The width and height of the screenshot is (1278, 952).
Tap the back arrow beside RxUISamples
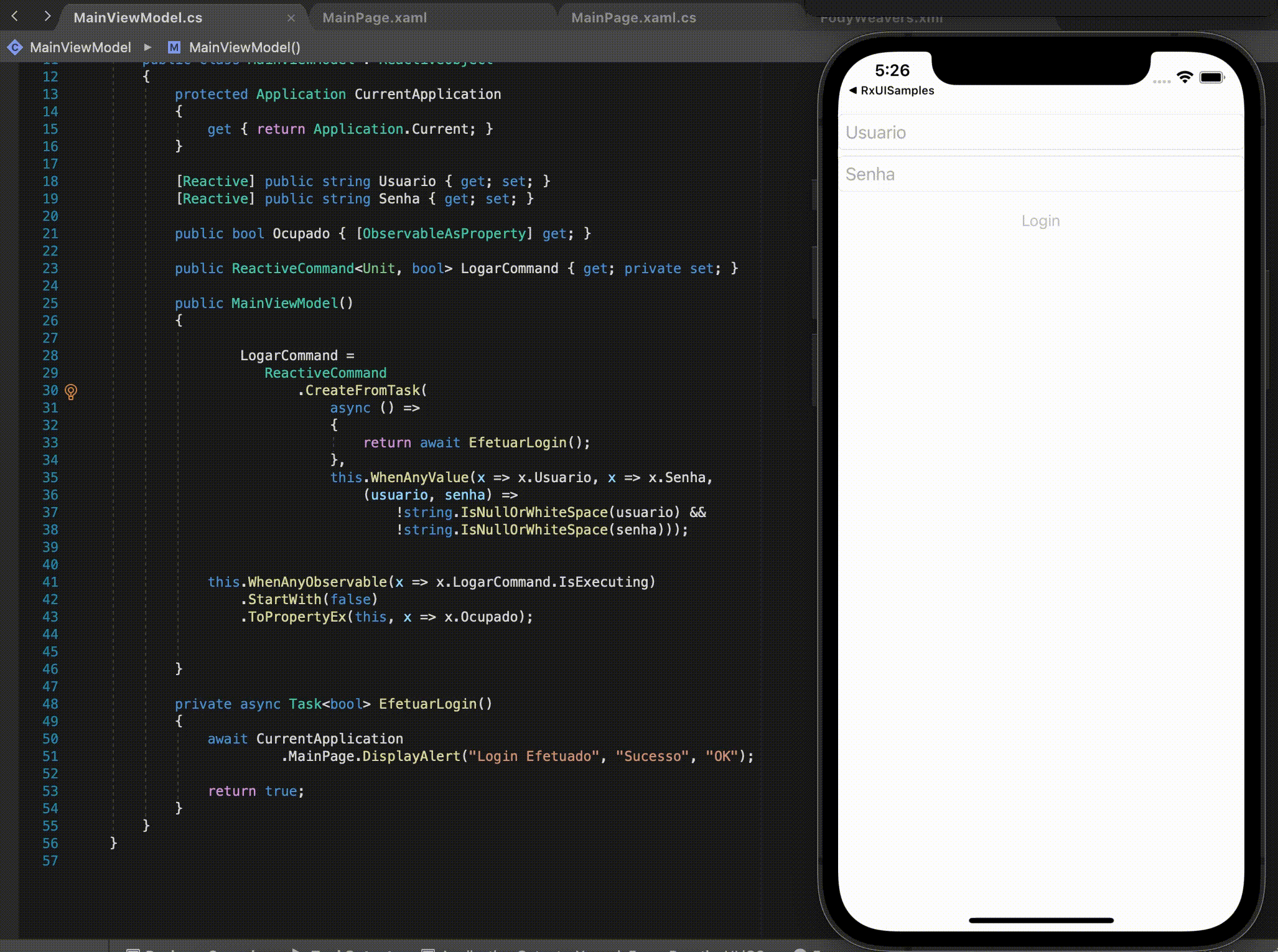852,90
